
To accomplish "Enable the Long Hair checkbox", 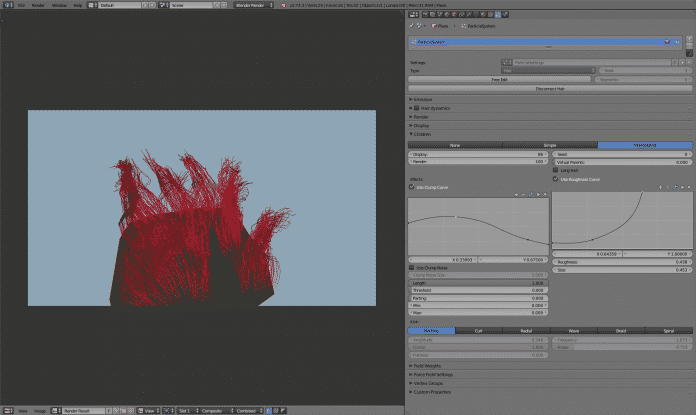I will click(557, 170).
